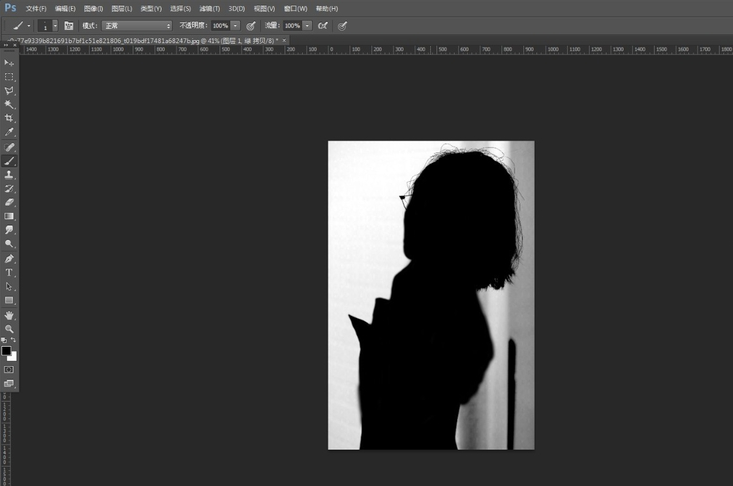Select the Horizontal Type tool
Viewport: 733px width, 486px height.
(x=10, y=272)
